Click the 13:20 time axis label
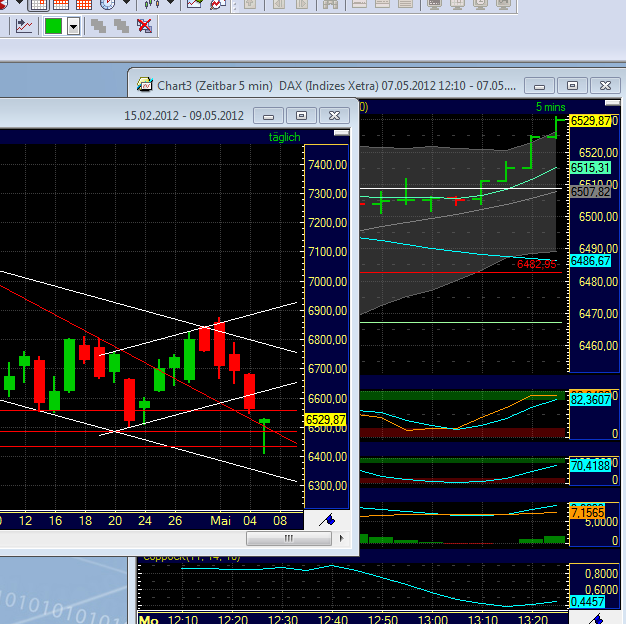This screenshot has height=624, width=626. coord(533,619)
